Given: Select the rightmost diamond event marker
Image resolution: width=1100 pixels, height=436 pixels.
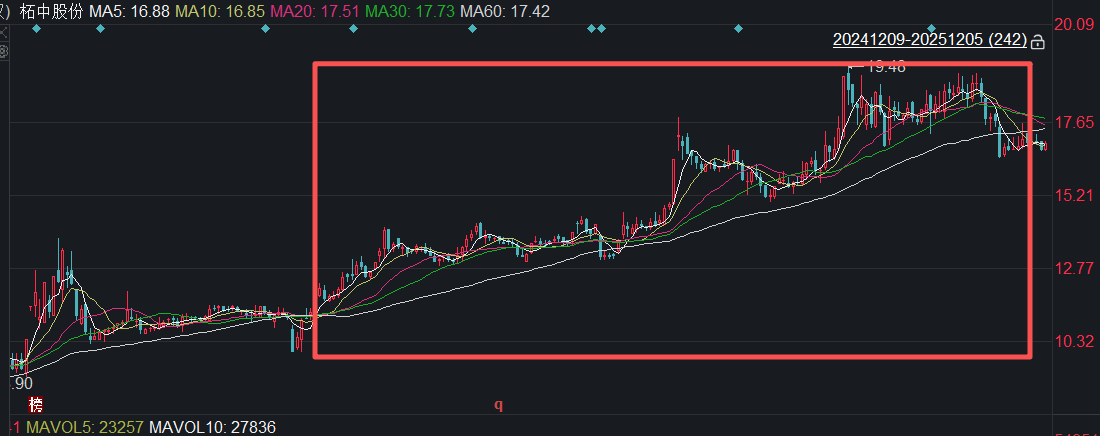Looking at the screenshot, I should coord(932,29).
